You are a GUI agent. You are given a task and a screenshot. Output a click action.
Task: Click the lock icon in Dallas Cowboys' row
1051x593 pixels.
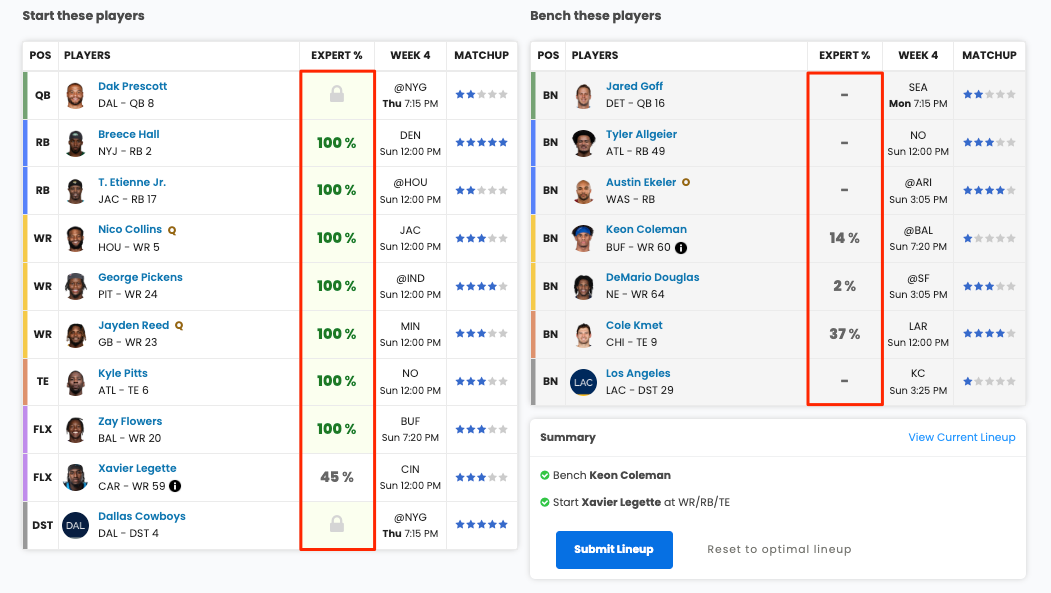tap(337, 524)
